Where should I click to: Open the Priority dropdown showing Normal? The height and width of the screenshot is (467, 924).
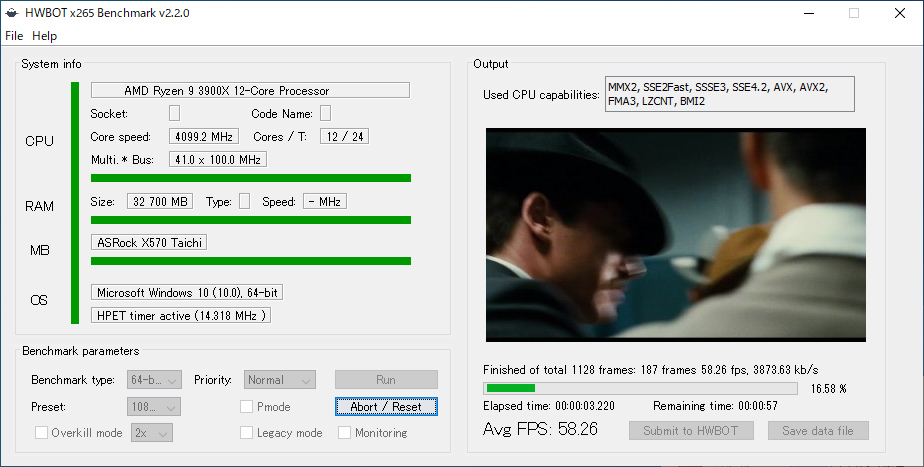coord(279,380)
